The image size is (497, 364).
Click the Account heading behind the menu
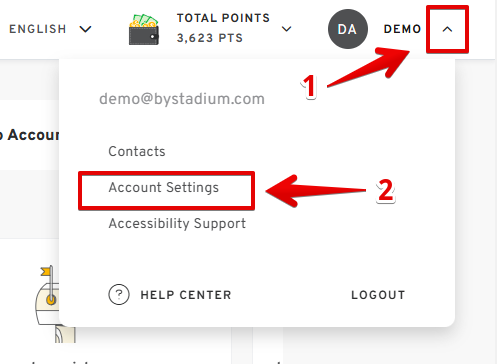[33, 135]
